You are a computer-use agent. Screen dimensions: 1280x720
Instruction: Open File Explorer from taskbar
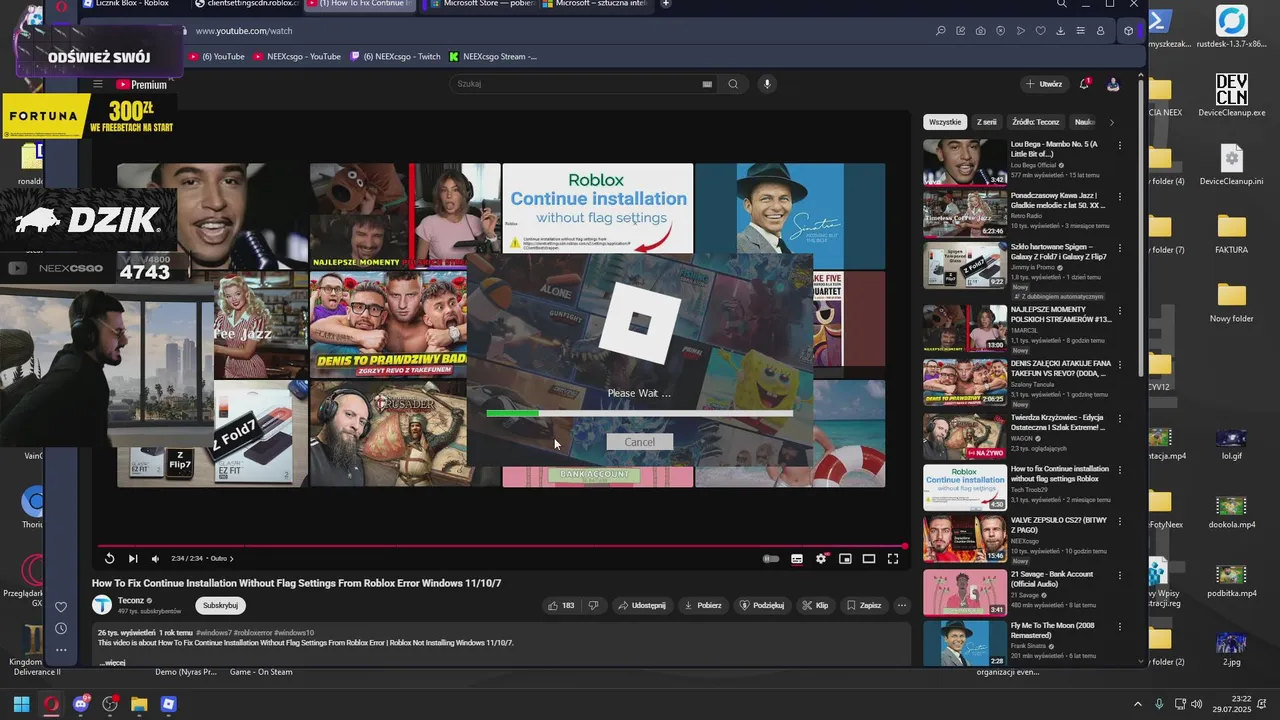click(x=139, y=704)
